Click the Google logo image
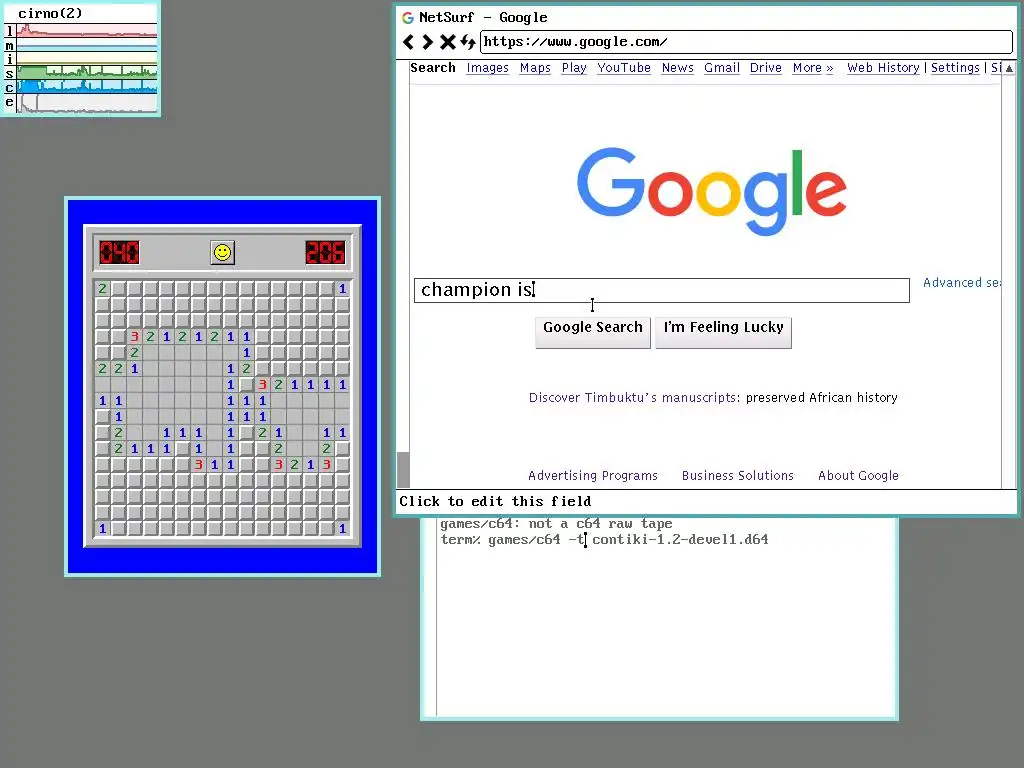The image size is (1024, 768). (x=712, y=191)
